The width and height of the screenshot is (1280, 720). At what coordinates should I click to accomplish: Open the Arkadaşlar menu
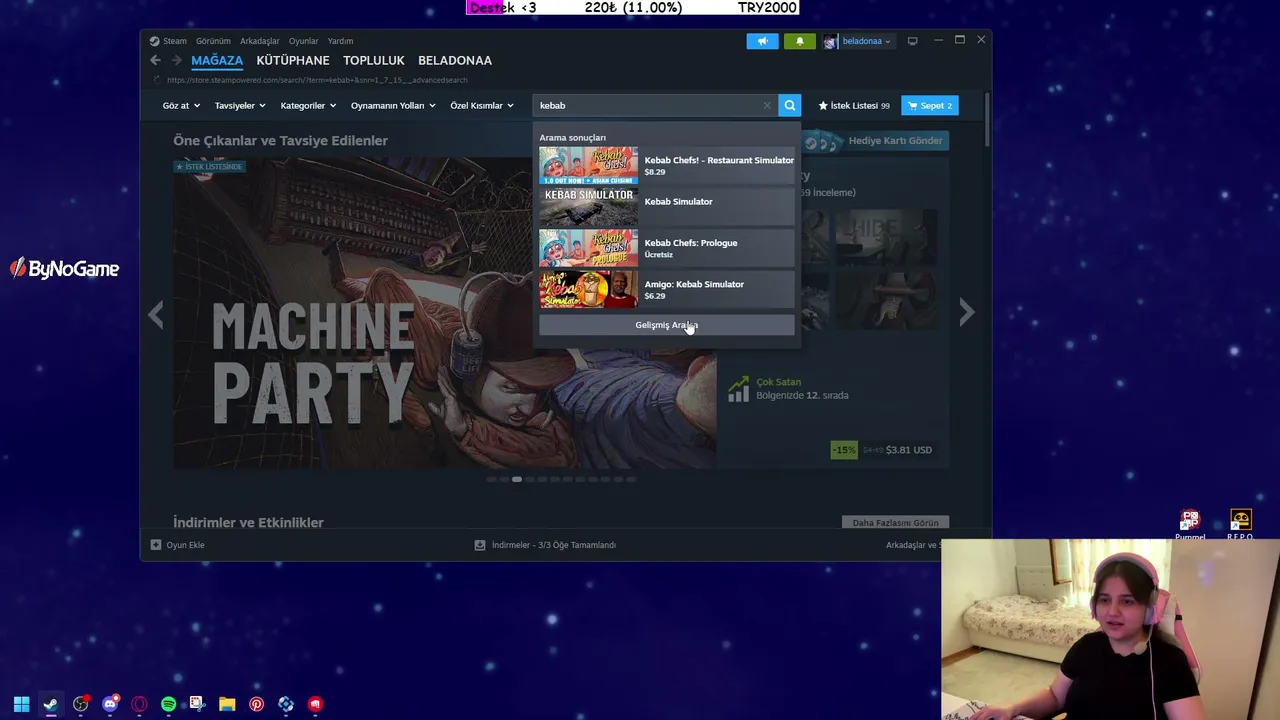pyautogui.click(x=260, y=41)
